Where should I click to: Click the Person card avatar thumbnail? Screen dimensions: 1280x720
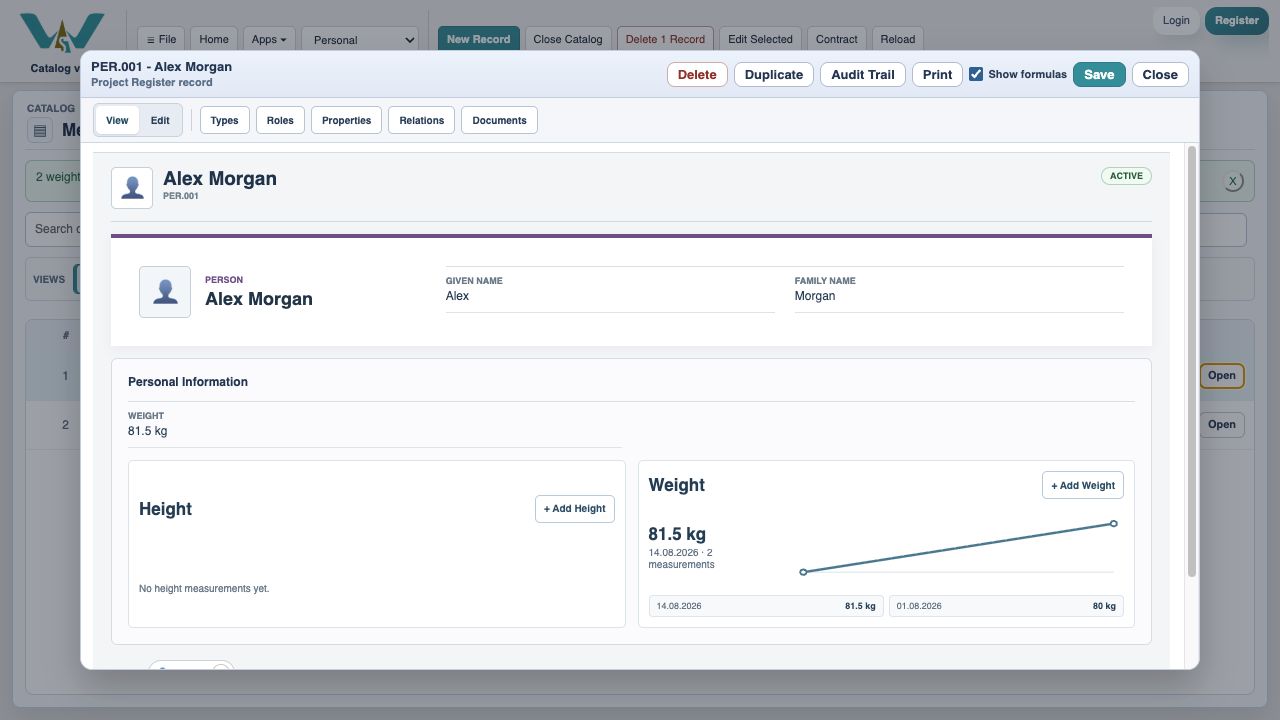tap(165, 292)
